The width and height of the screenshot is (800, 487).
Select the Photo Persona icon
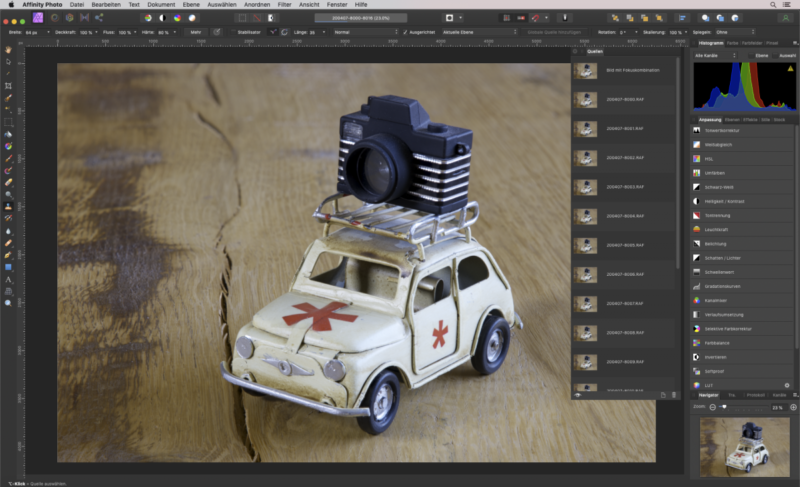(x=38, y=18)
